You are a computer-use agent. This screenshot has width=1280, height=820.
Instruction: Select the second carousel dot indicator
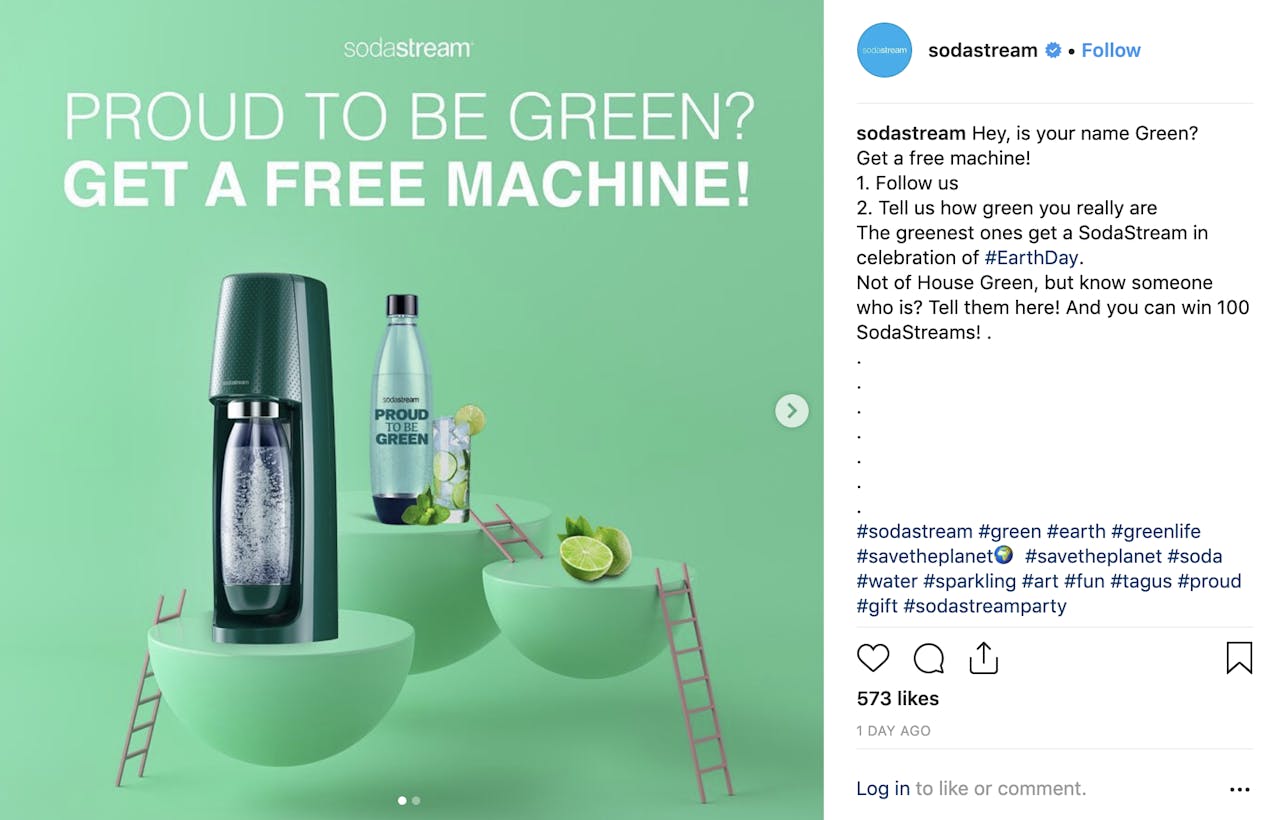pyautogui.click(x=416, y=800)
